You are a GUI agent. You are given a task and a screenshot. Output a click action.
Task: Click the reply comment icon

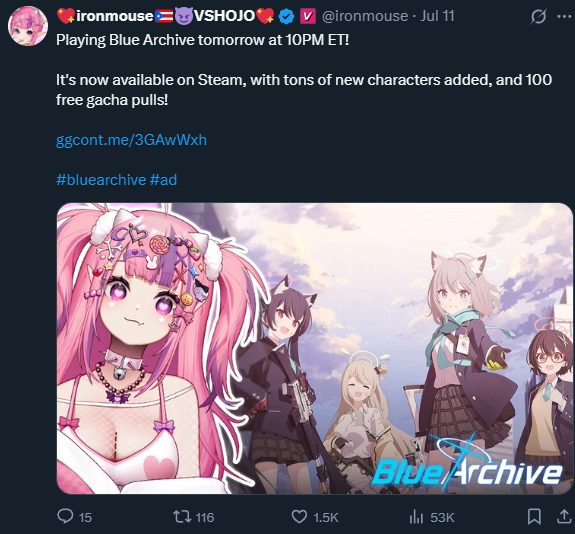click(x=65, y=516)
